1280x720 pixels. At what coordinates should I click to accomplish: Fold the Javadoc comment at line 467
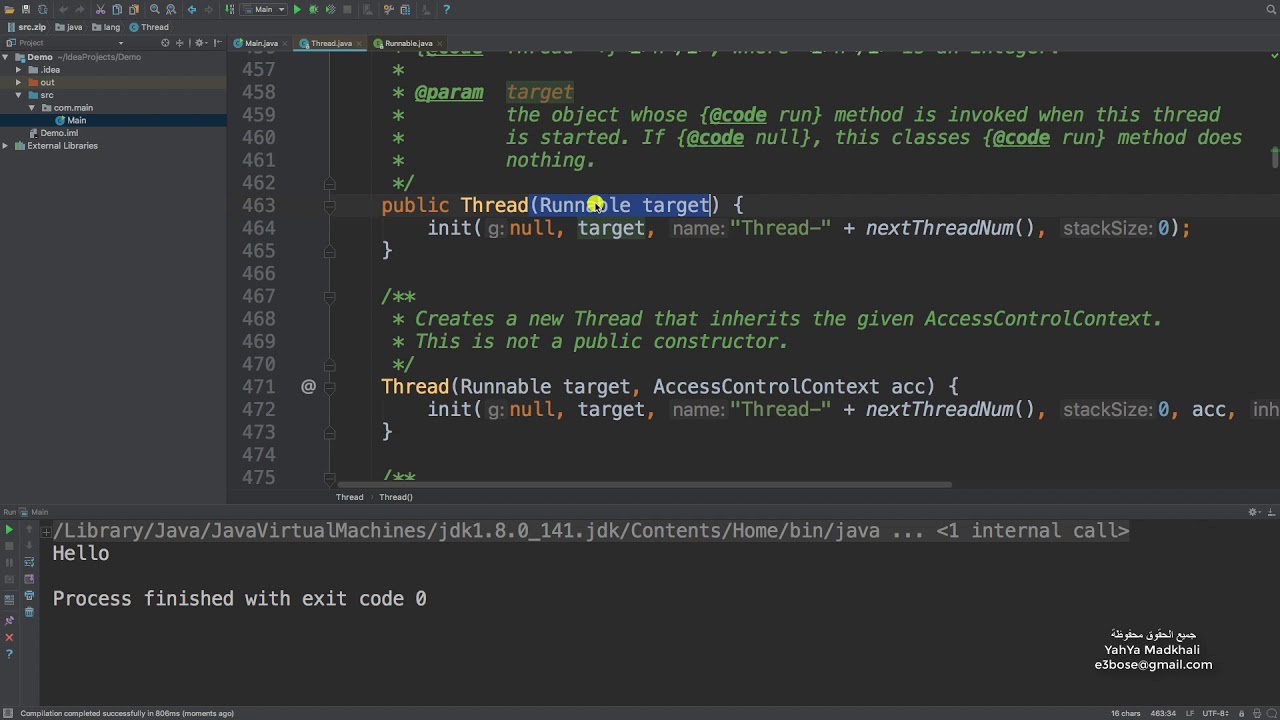[x=329, y=296]
